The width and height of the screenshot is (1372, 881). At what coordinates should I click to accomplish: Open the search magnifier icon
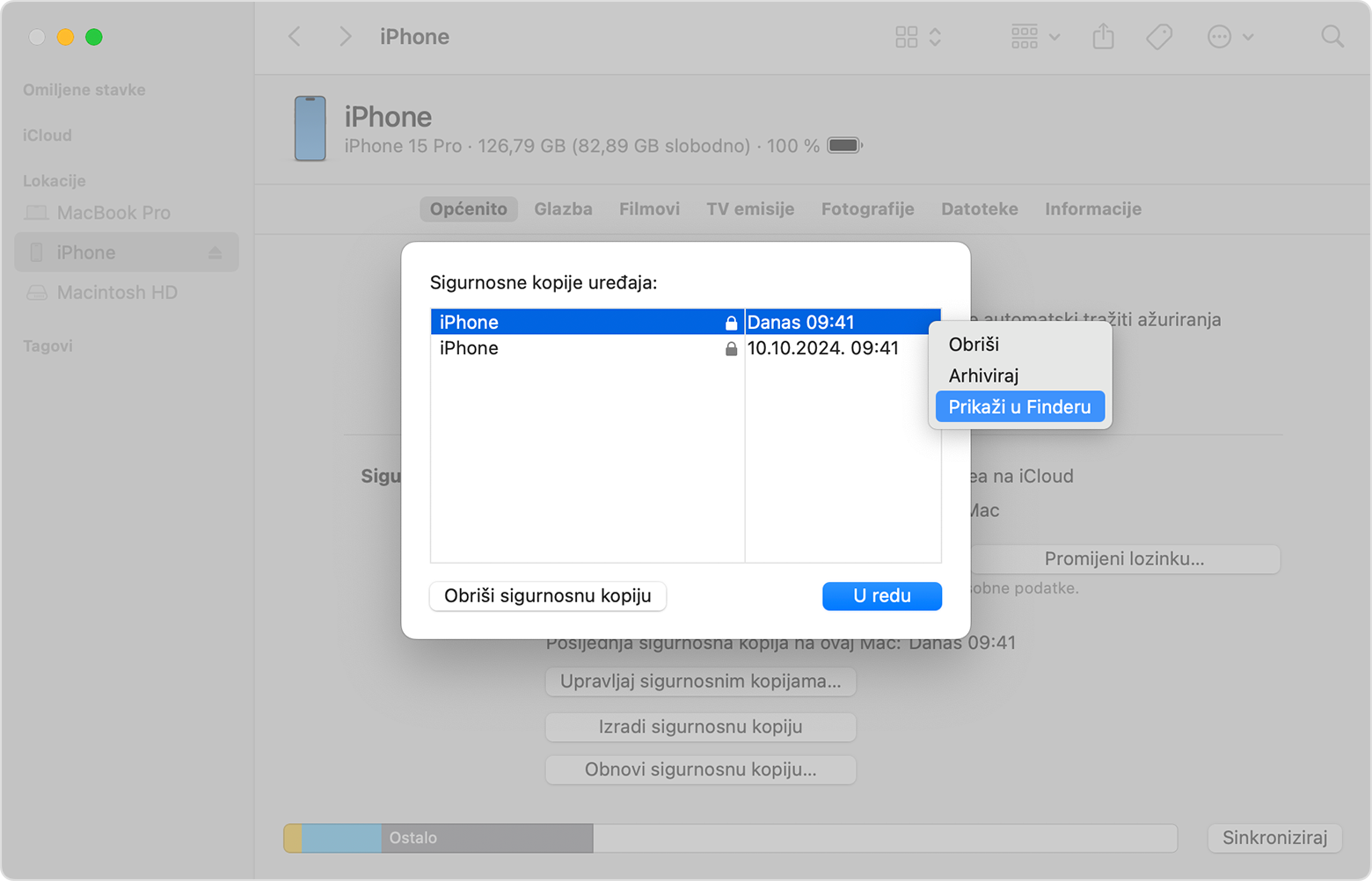(x=1332, y=36)
